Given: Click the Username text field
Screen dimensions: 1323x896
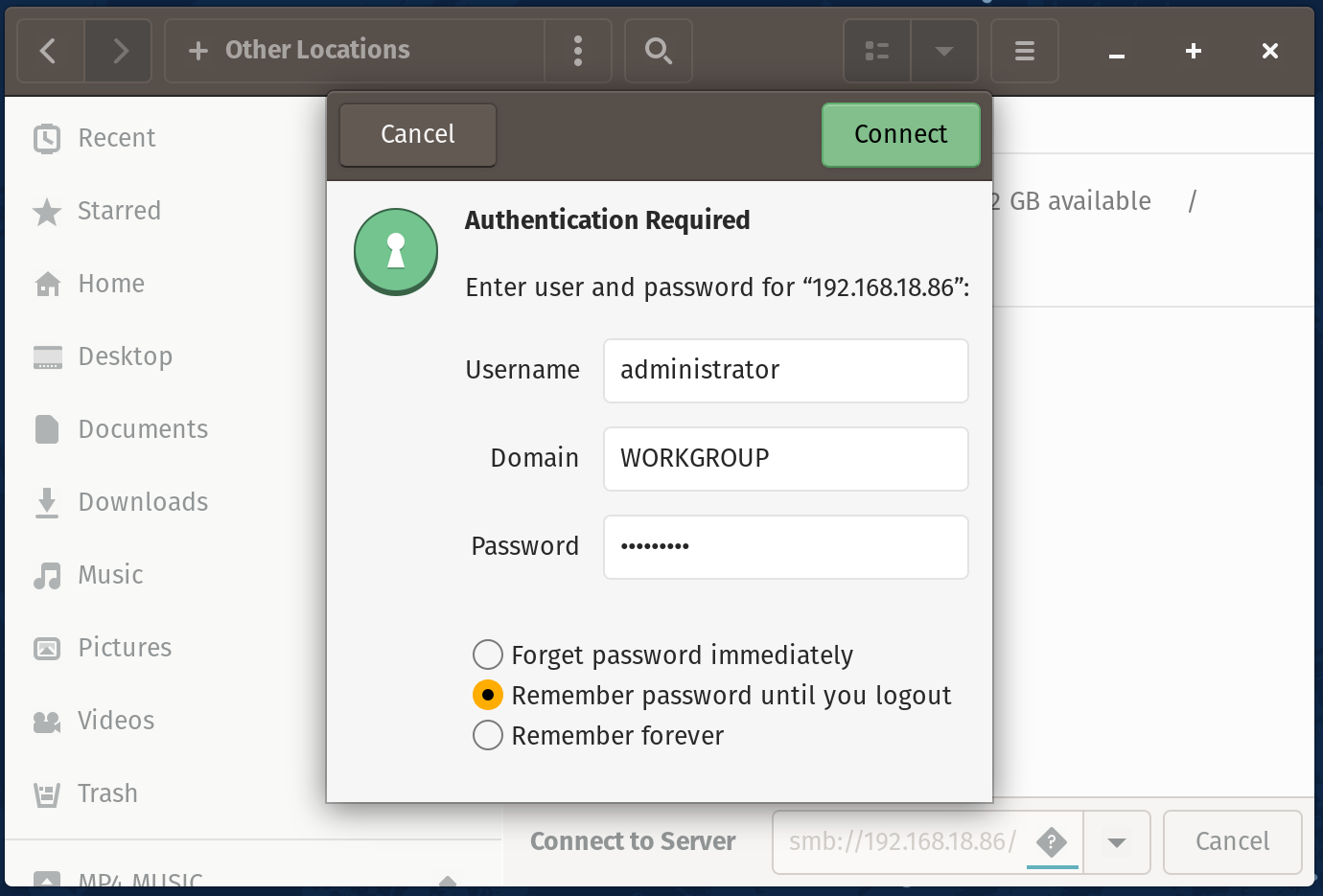Looking at the screenshot, I should click(x=785, y=371).
